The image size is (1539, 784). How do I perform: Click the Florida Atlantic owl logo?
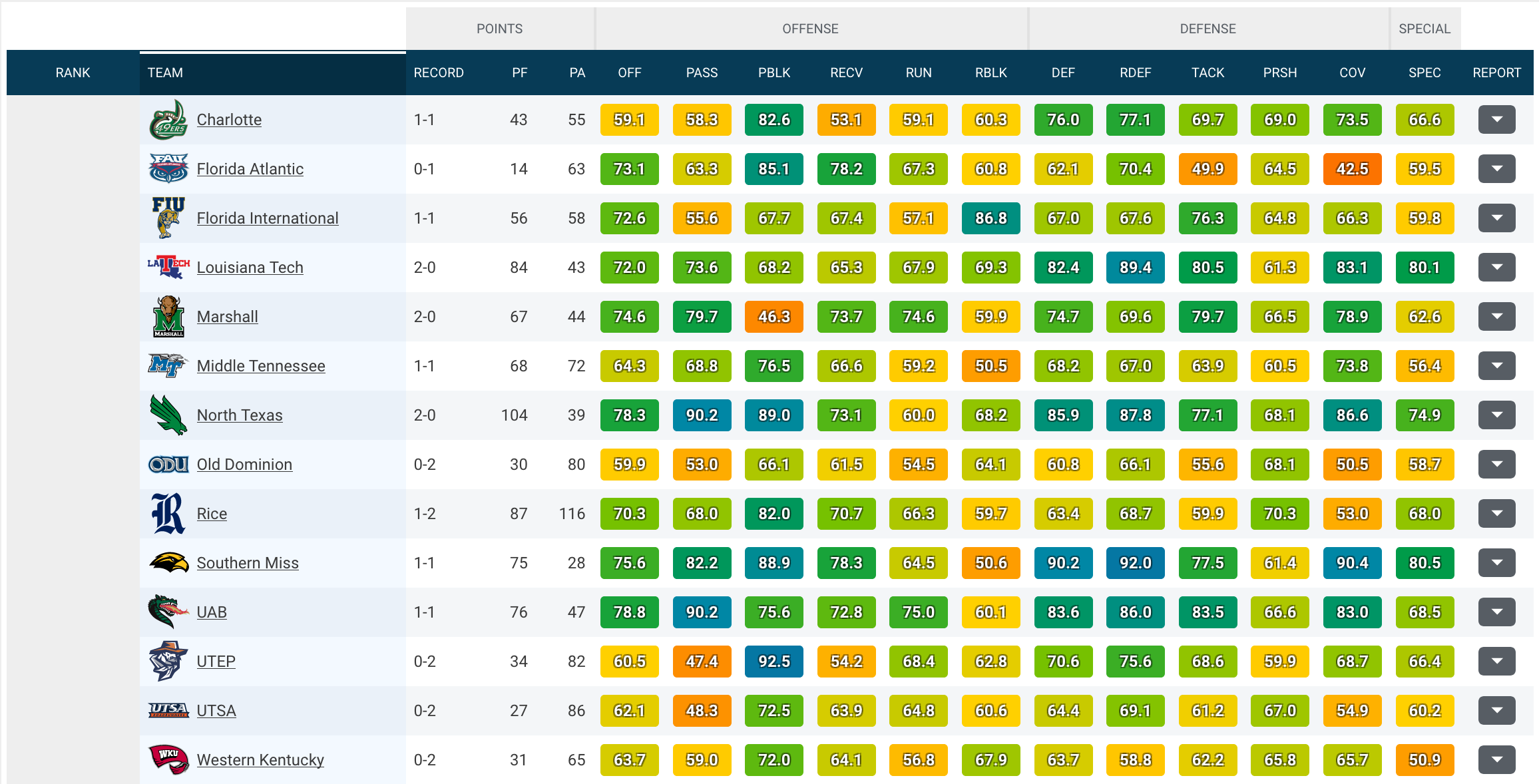168,169
